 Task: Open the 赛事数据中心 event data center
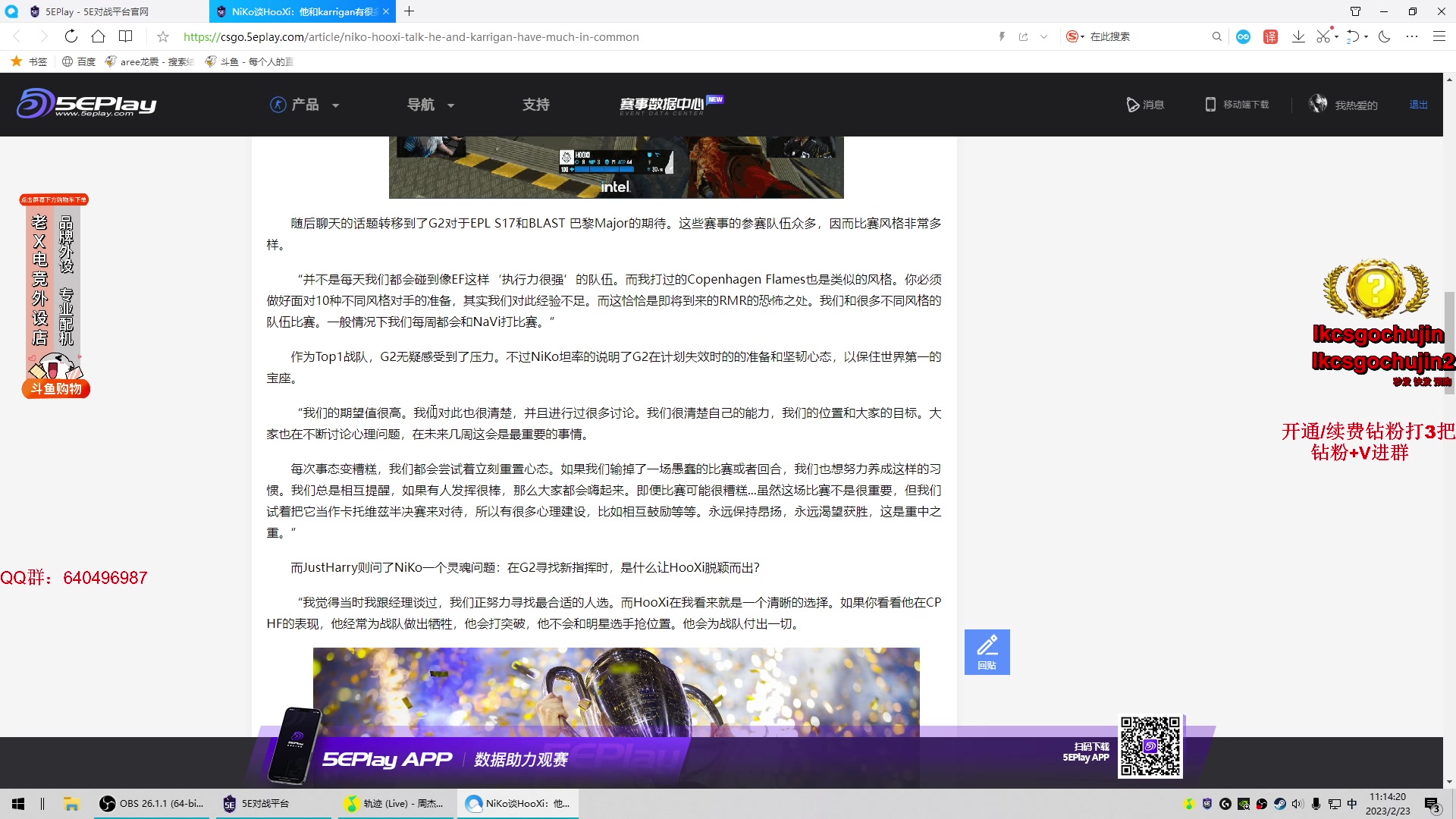[670, 105]
